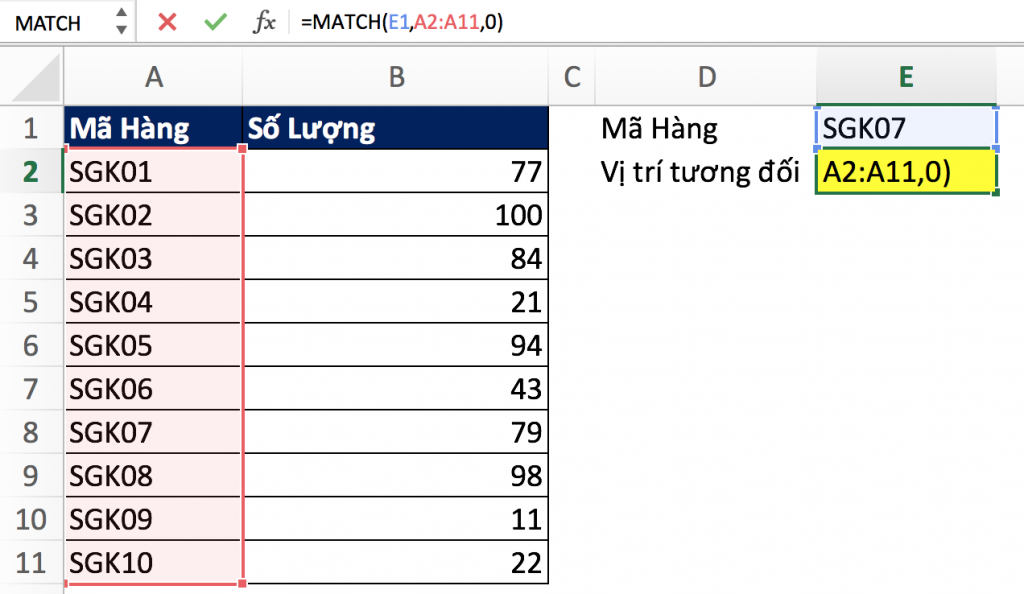Confirm the formula with green checkmark

(215, 22)
